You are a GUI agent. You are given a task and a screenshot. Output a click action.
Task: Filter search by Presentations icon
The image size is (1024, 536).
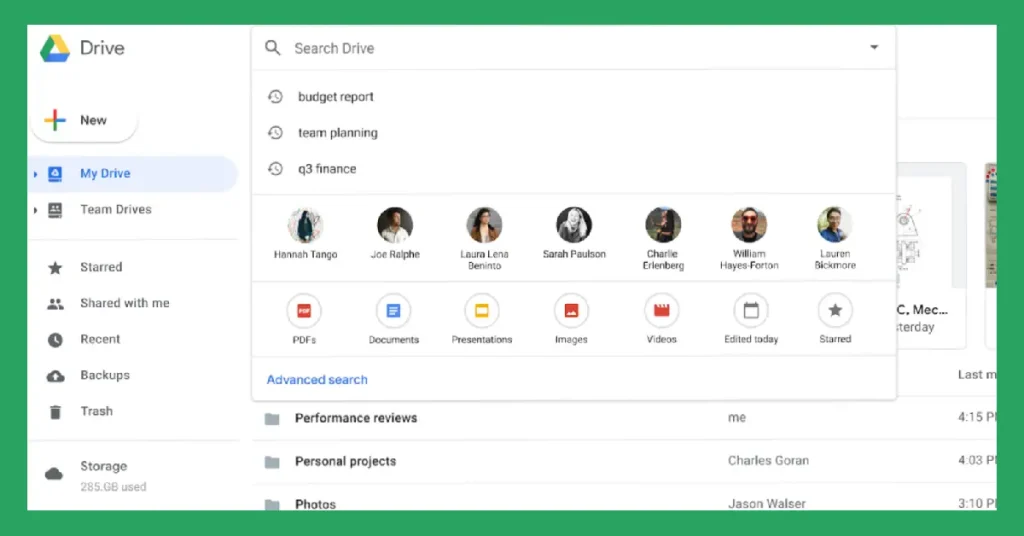[x=482, y=311]
